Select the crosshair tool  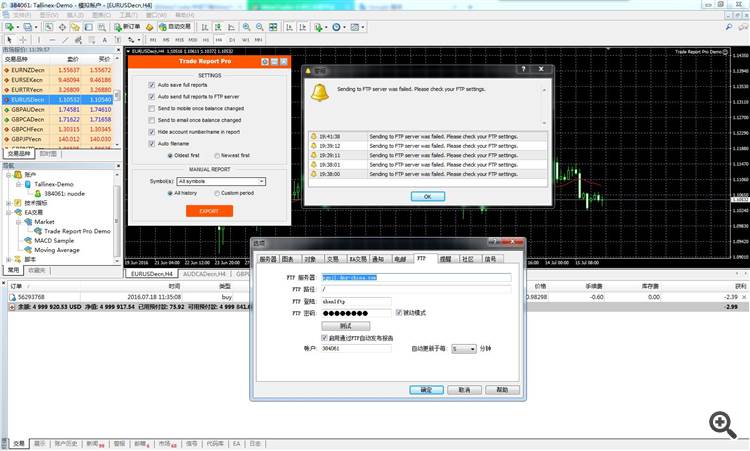pos(22,40)
